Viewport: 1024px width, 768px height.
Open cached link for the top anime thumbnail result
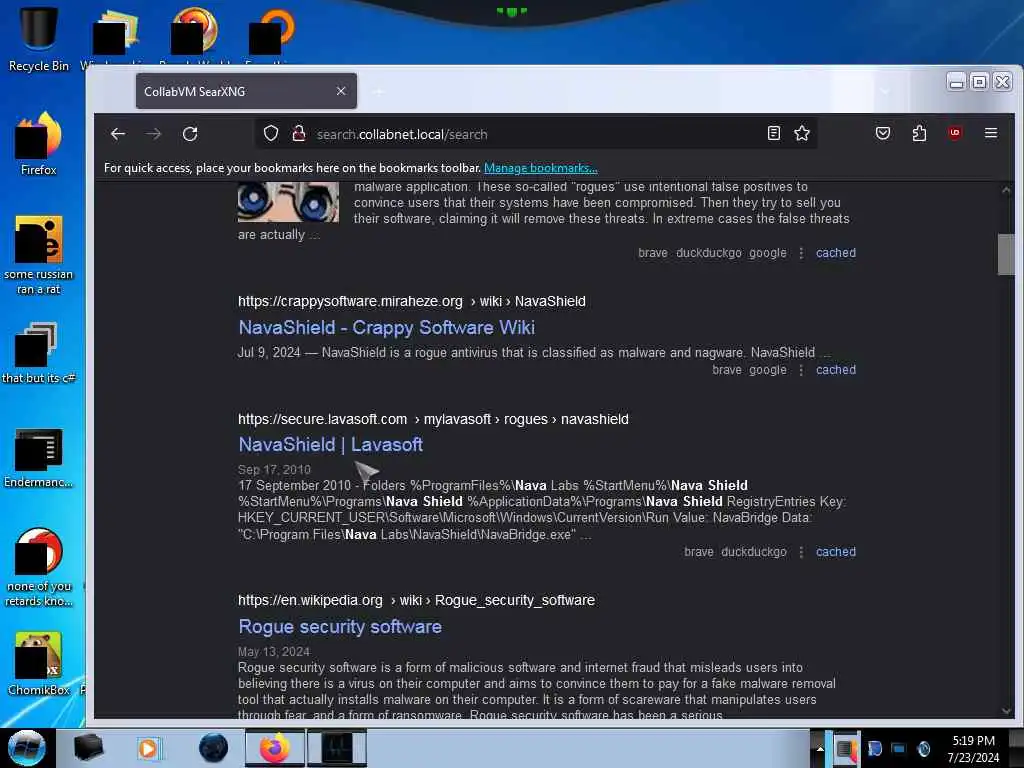[x=835, y=253]
